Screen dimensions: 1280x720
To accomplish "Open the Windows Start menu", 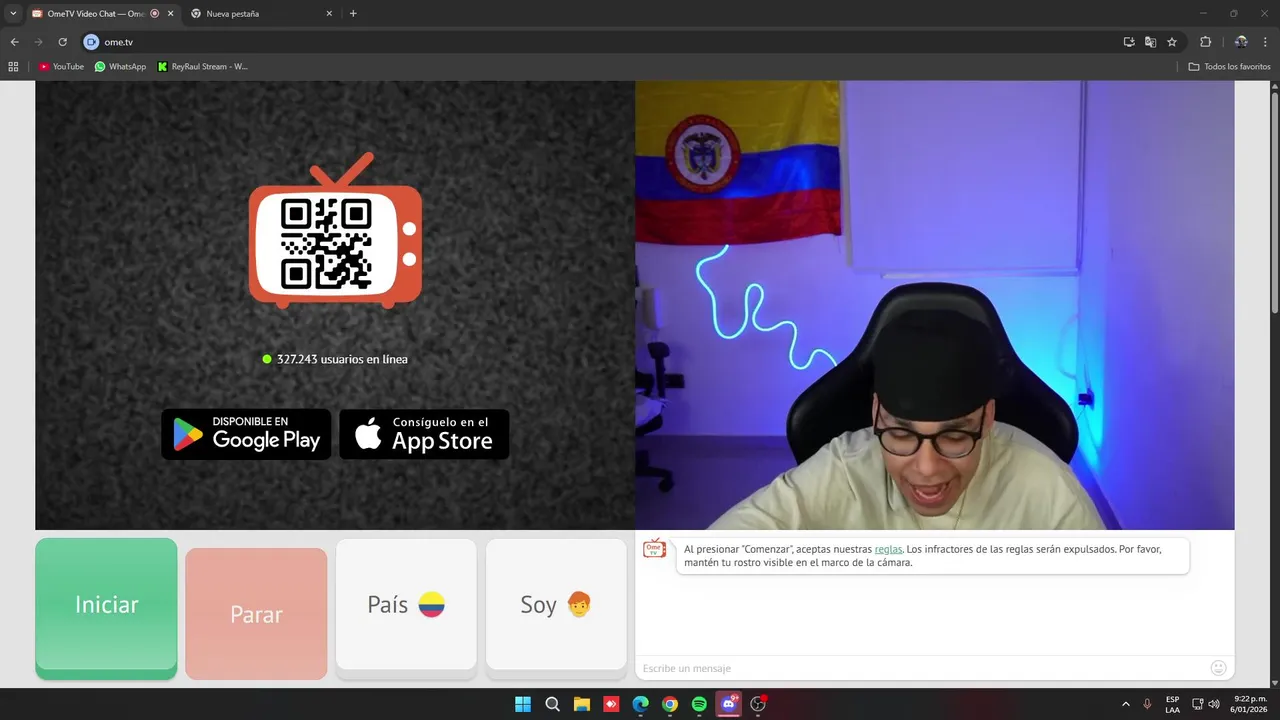I will click(x=523, y=704).
